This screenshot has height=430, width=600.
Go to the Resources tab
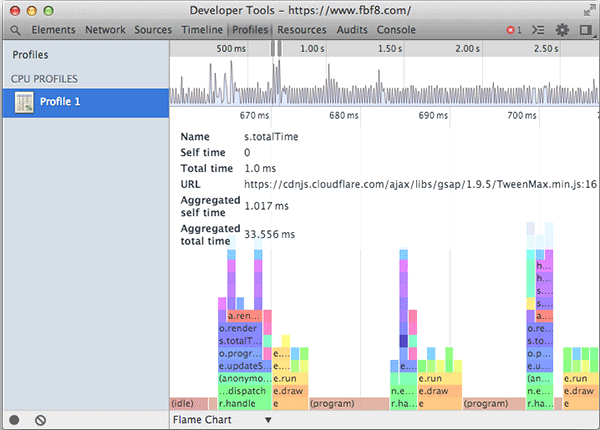point(301,30)
